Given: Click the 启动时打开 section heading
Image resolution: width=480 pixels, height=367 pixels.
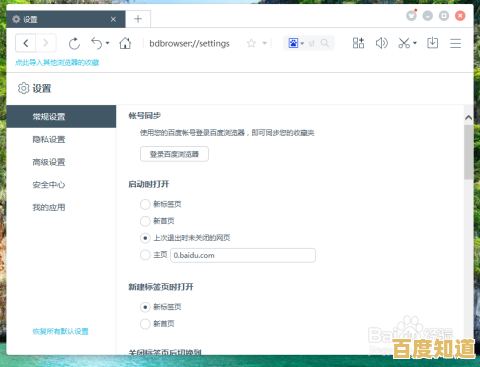Looking at the screenshot, I should coord(149,184).
